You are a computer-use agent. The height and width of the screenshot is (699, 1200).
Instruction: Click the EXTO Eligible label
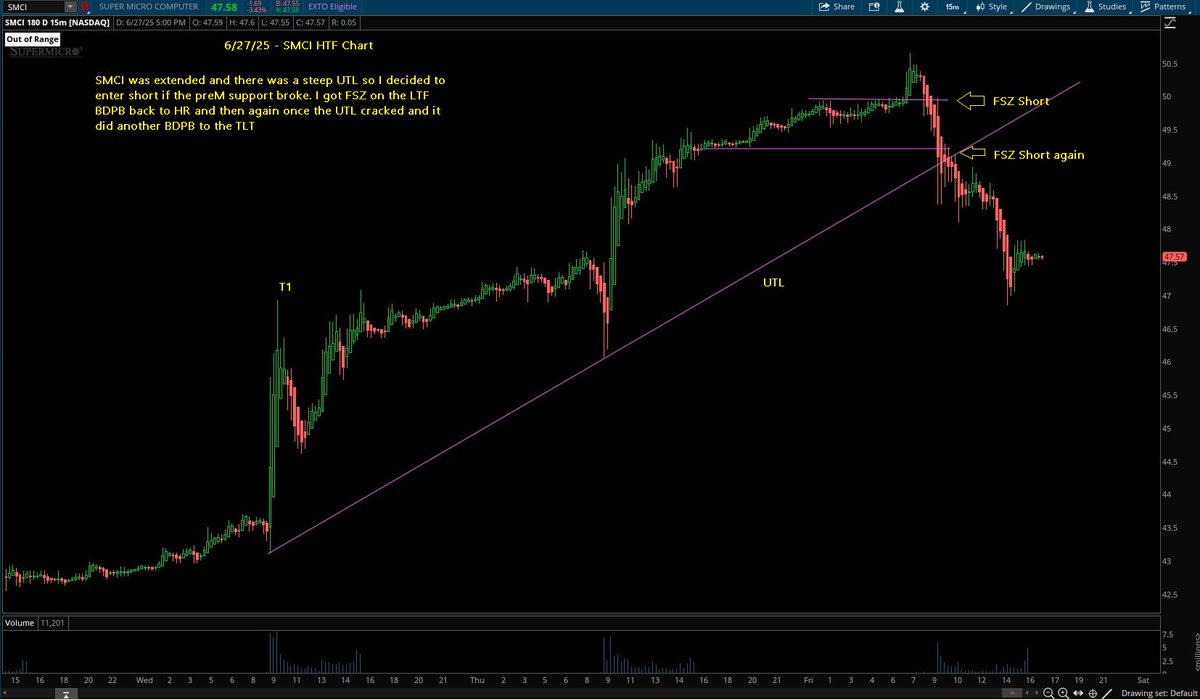pos(333,7)
